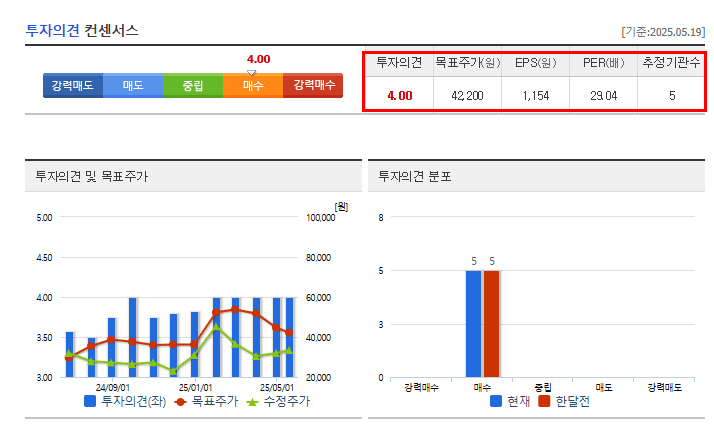Click the 중립 category axis label

(543, 387)
